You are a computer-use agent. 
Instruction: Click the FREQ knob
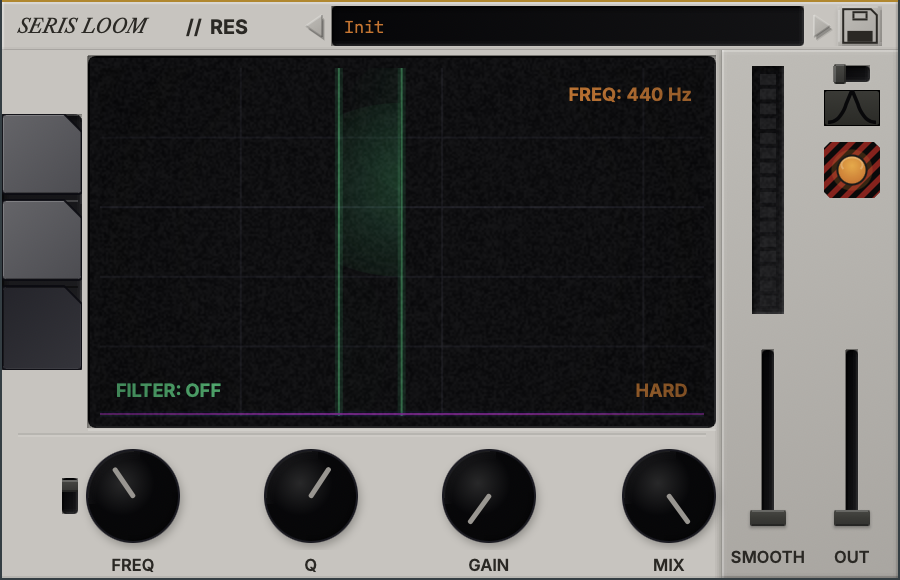[x=133, y=496]
